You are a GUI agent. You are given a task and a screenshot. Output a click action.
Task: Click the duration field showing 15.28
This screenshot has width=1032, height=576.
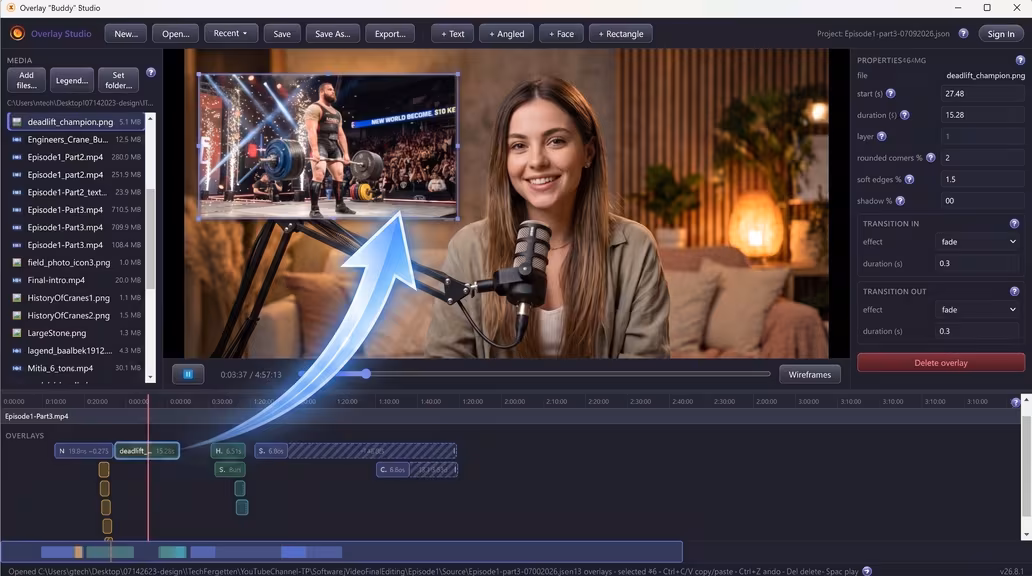[981, 115]
